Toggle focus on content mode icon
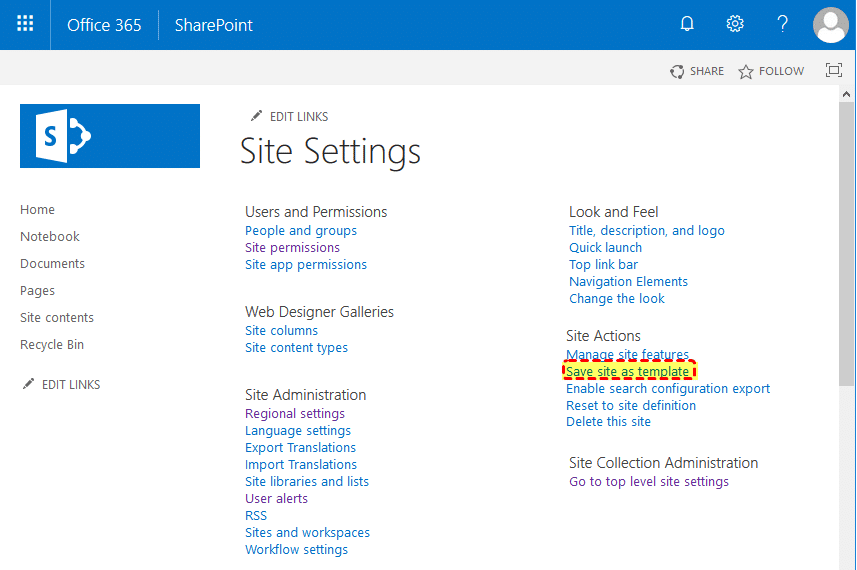The image size is (857, 570). pos(833,70)
